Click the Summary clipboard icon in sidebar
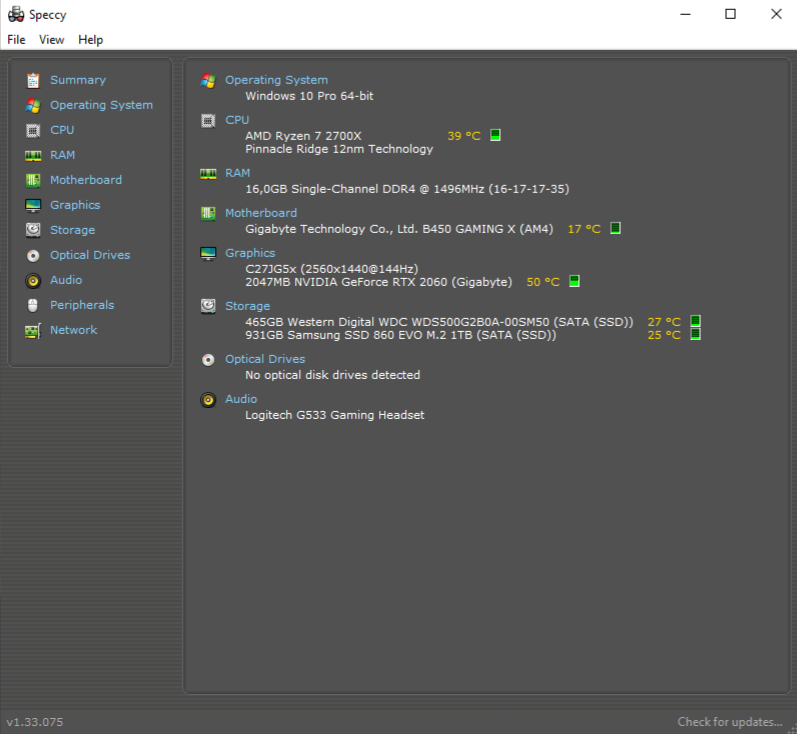The width and height of the screenshot is (797, 734). click(33, 80)
